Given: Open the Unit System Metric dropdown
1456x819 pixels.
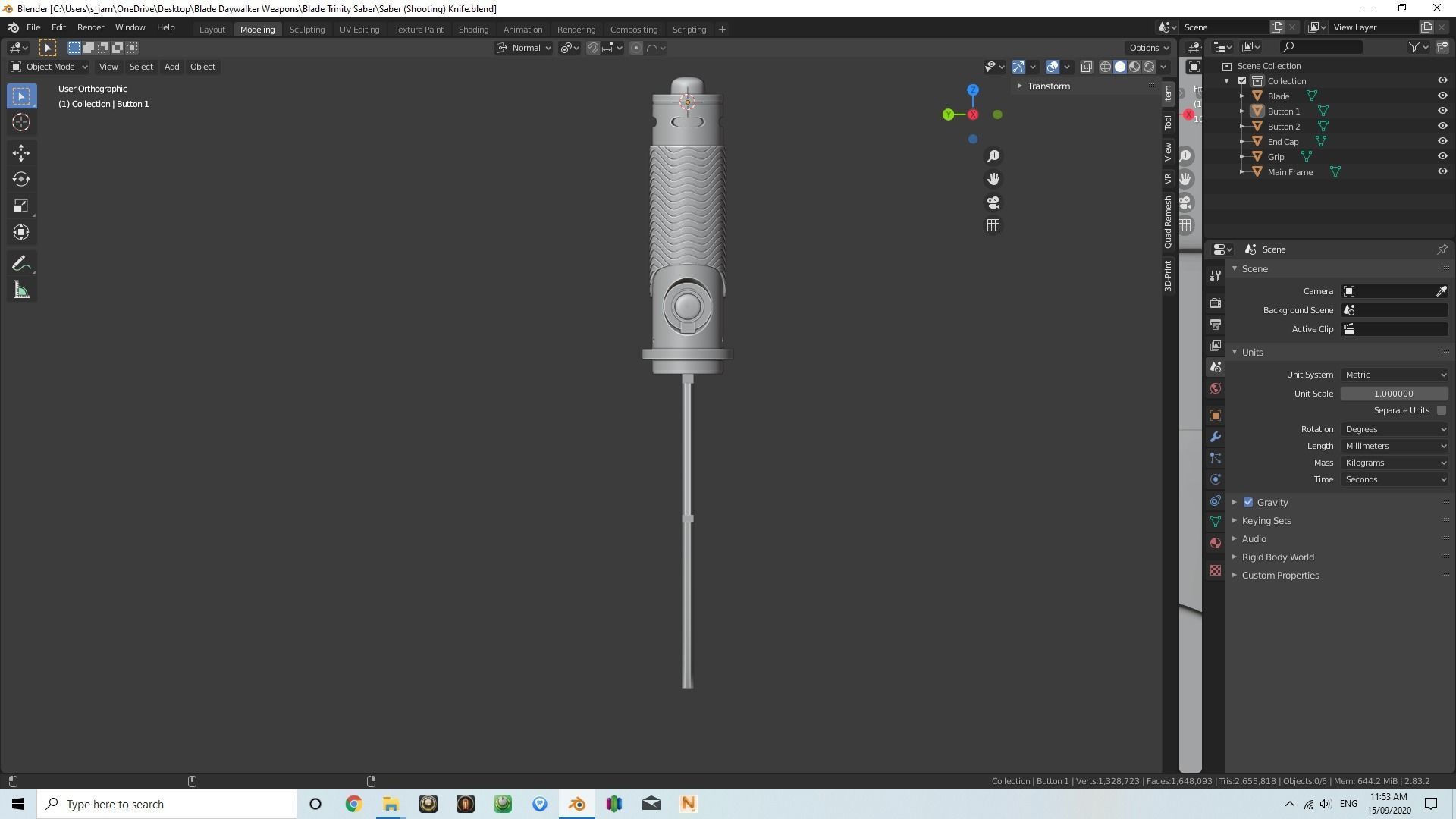Looking at the screenshot, I should [1395, 375].
